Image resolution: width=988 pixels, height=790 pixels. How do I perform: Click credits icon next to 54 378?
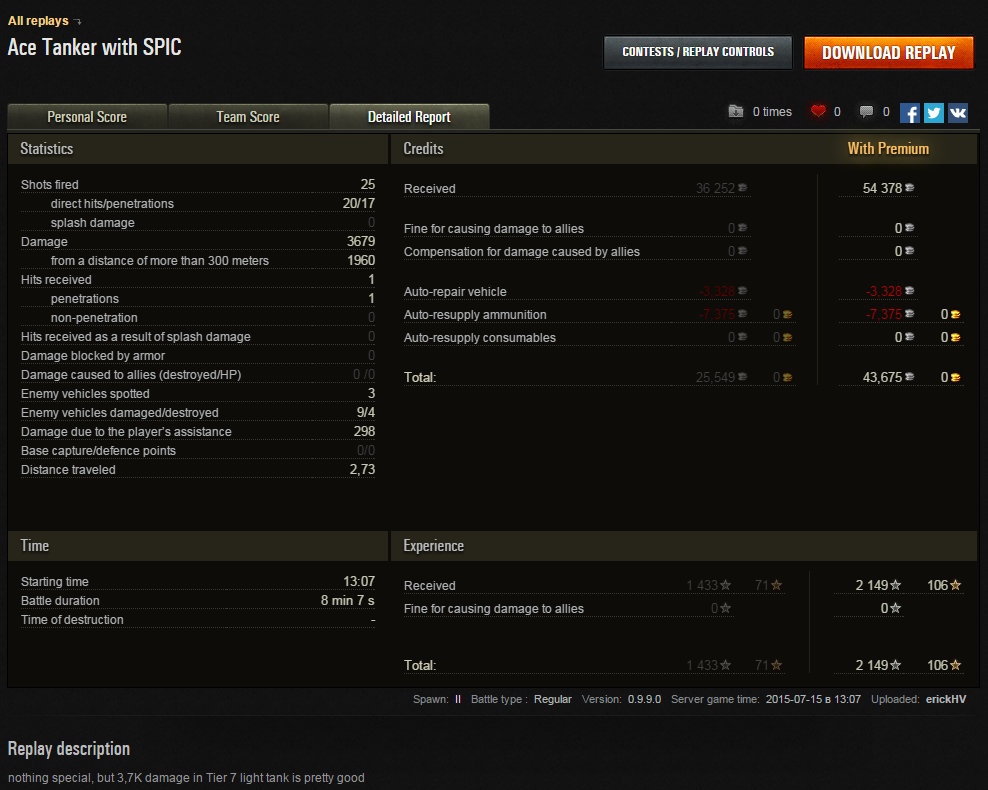coord(910,188)
